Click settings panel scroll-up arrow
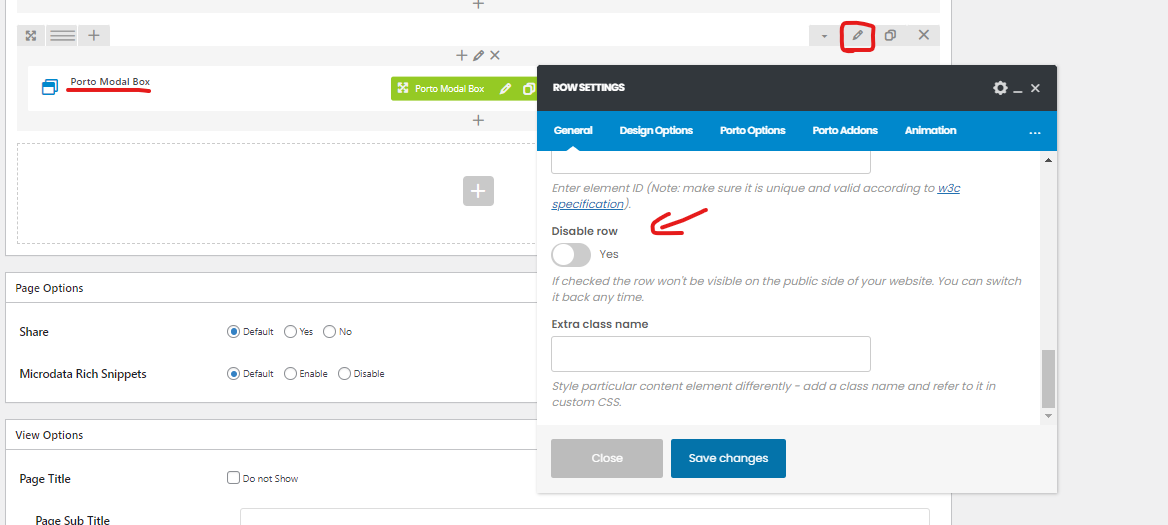1168x525 pixels. tap(1048, 160)
